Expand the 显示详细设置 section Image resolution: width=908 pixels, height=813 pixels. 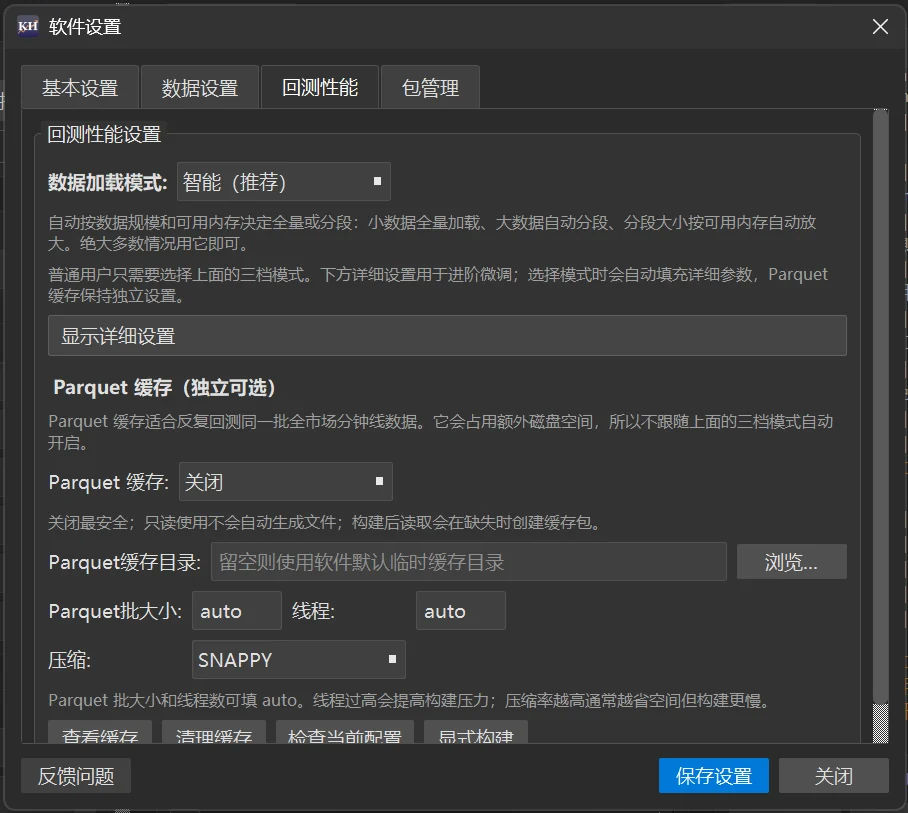click(447, 336)
